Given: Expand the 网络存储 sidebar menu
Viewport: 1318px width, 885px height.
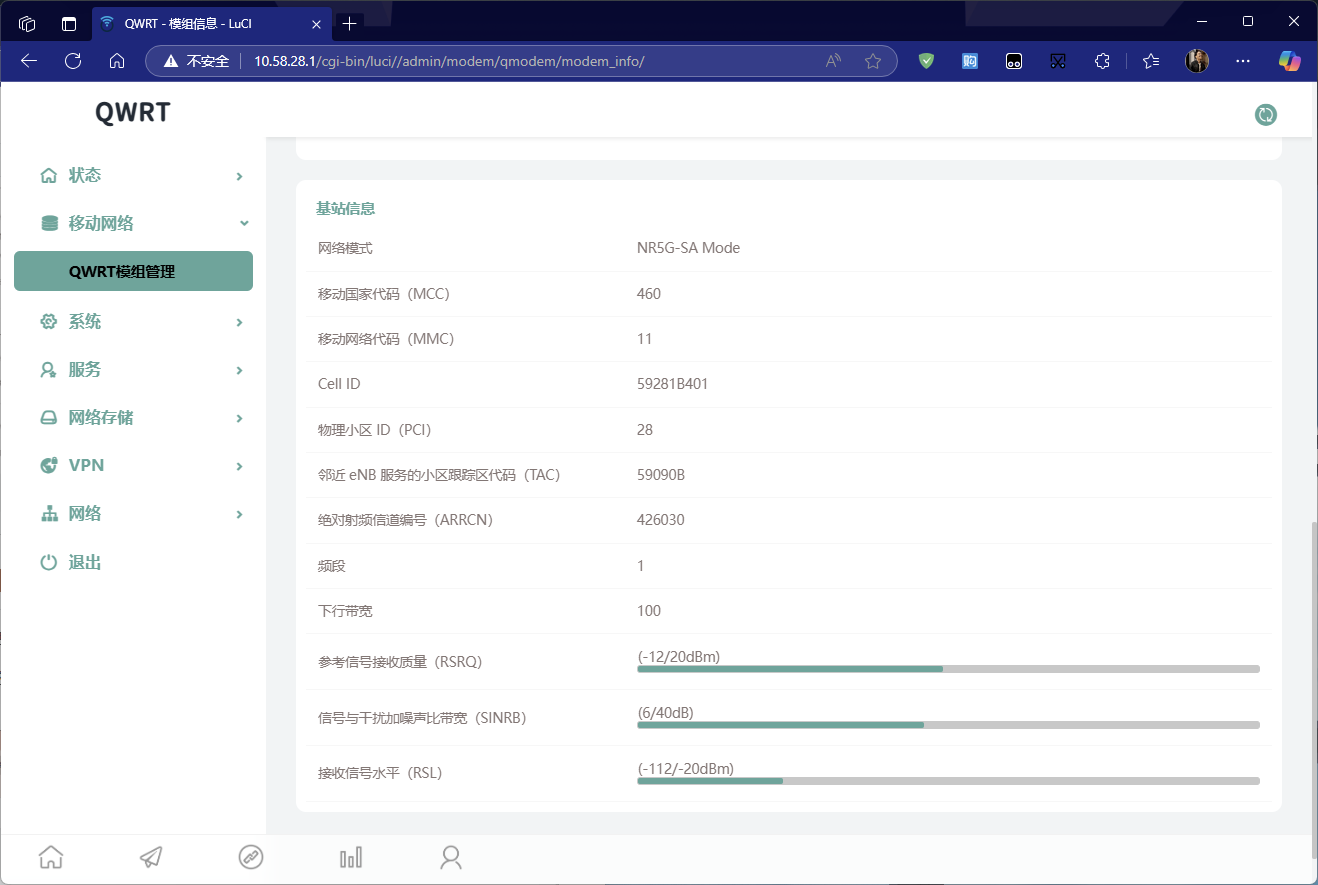Looking at the screenshot, I should pyautogui.click(x=133, y=418).
